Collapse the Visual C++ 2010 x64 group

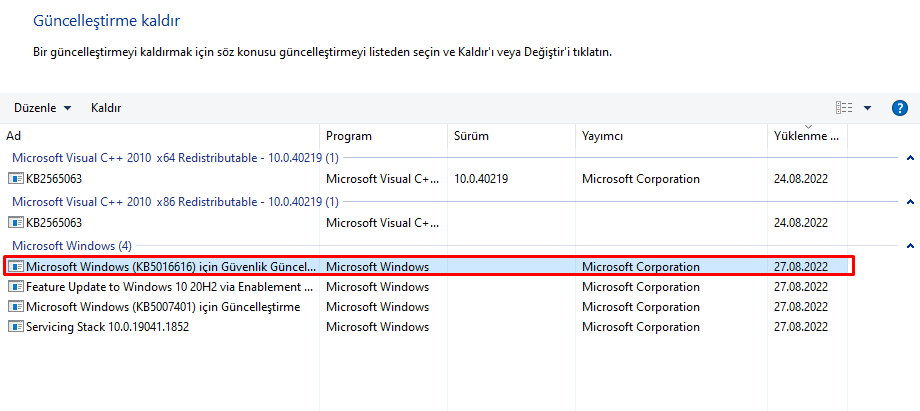pos(910,158)
